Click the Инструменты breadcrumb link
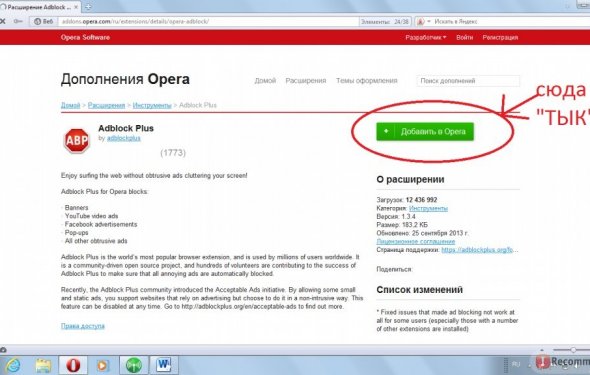 pyautogui.click(x=152, y=105)
